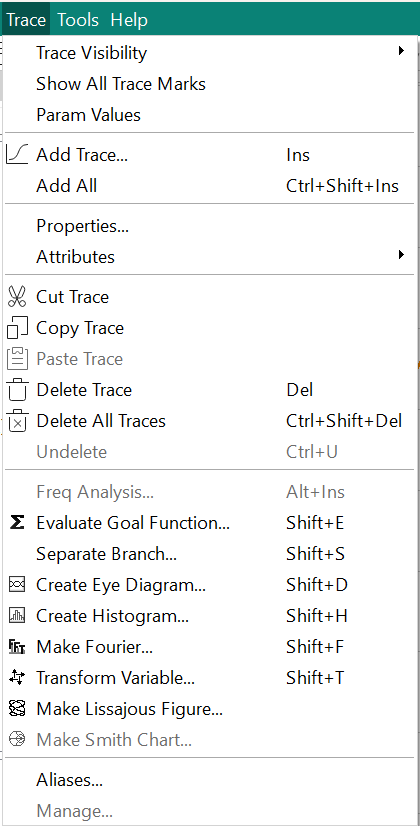Viewport: 420px width, 826px height.
Task: Click the Transform Variable icon
Action: click(17, 677)
